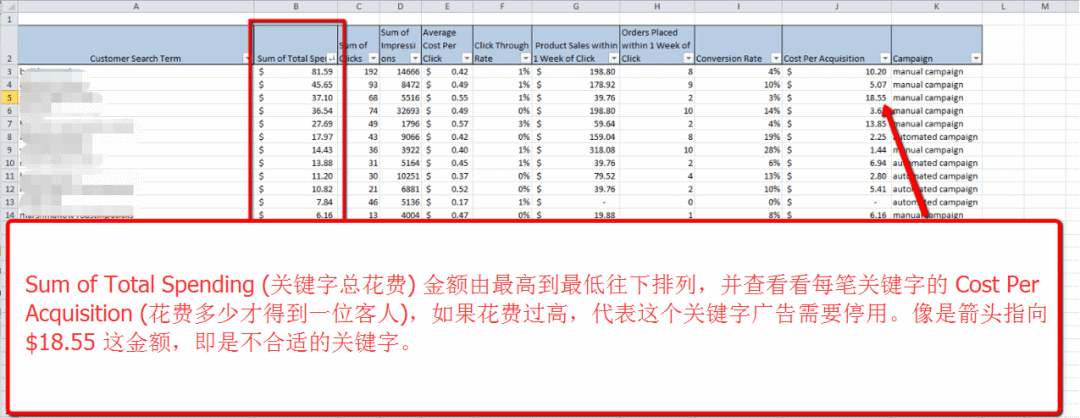Open Campaign column filter dropdown
The image size is (1080, 418).
tap(975, 59)
